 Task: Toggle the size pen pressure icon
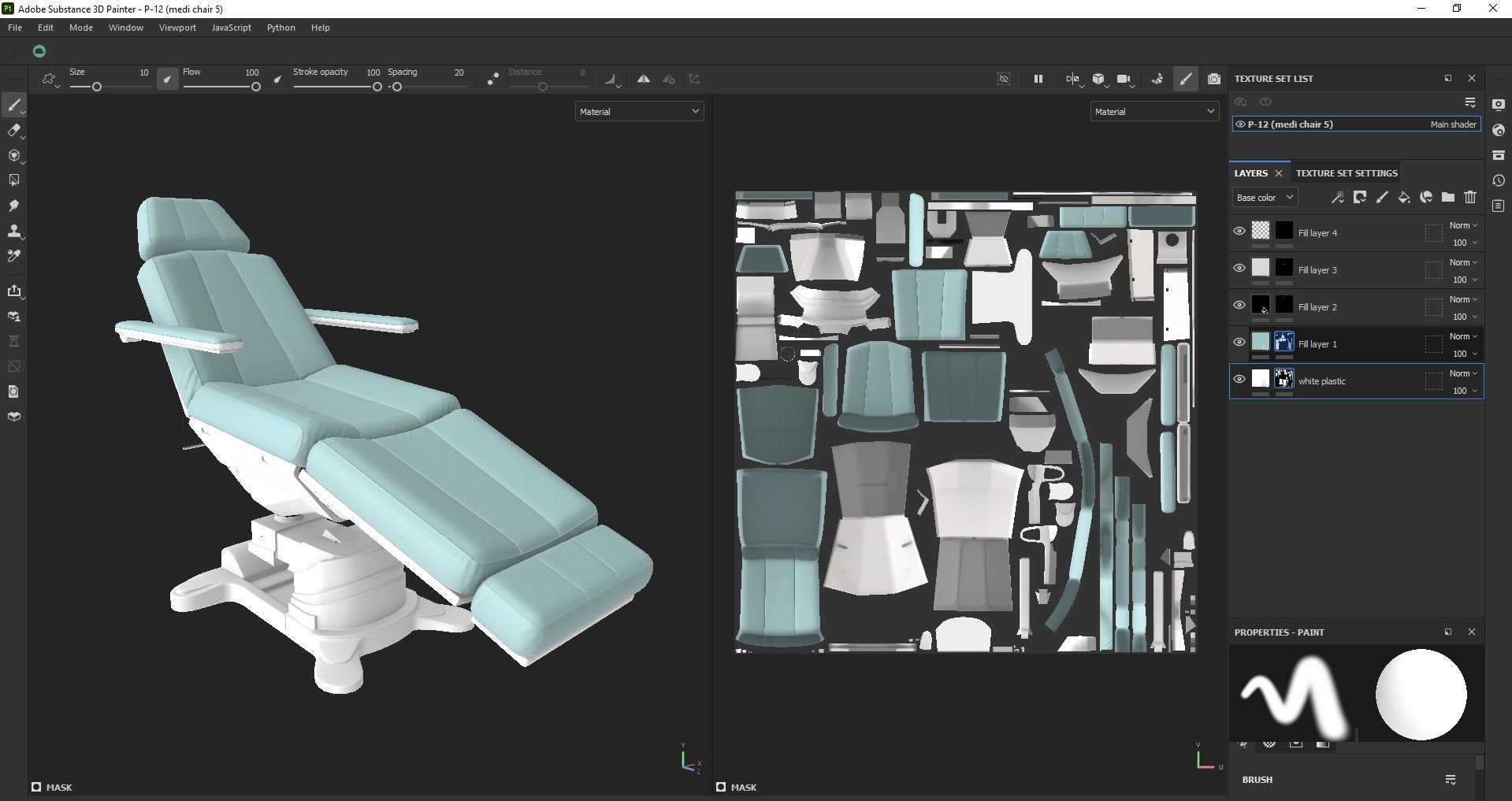(x=168, y=79)
